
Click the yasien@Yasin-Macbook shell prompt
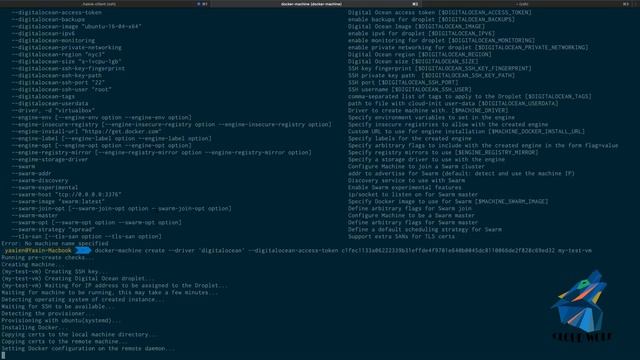38,250
